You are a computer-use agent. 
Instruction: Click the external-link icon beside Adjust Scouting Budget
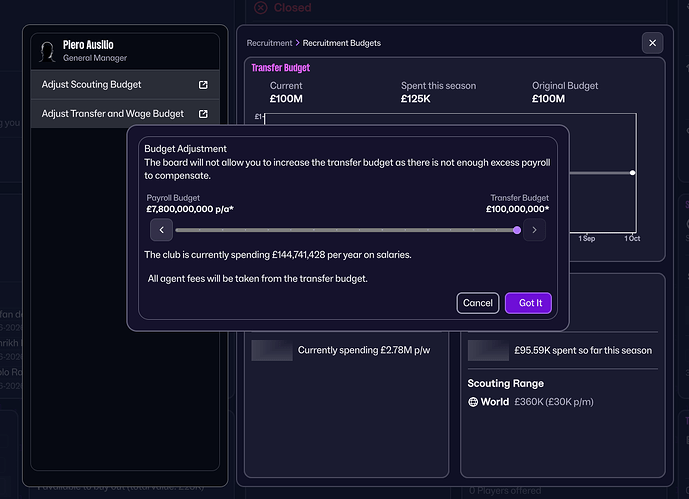click(204, 85)
